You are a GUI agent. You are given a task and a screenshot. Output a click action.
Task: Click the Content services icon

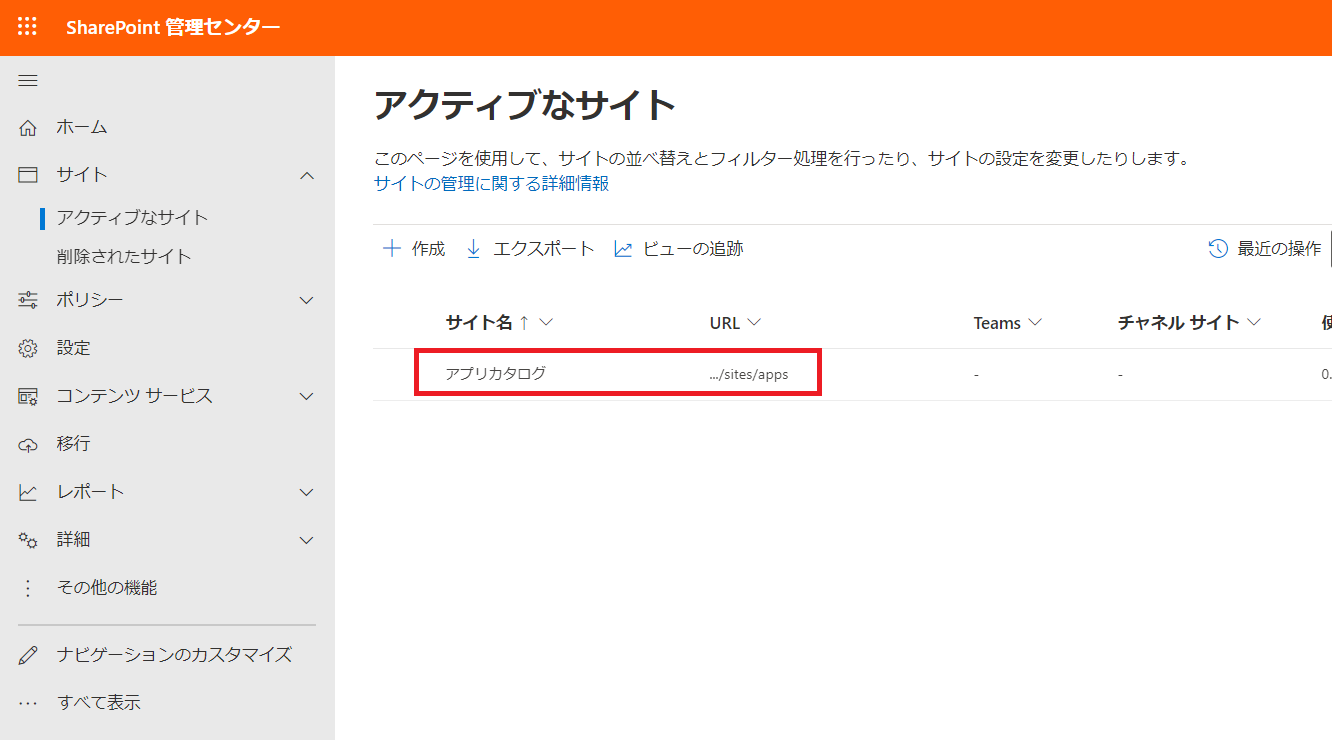[x=28, y=396]
